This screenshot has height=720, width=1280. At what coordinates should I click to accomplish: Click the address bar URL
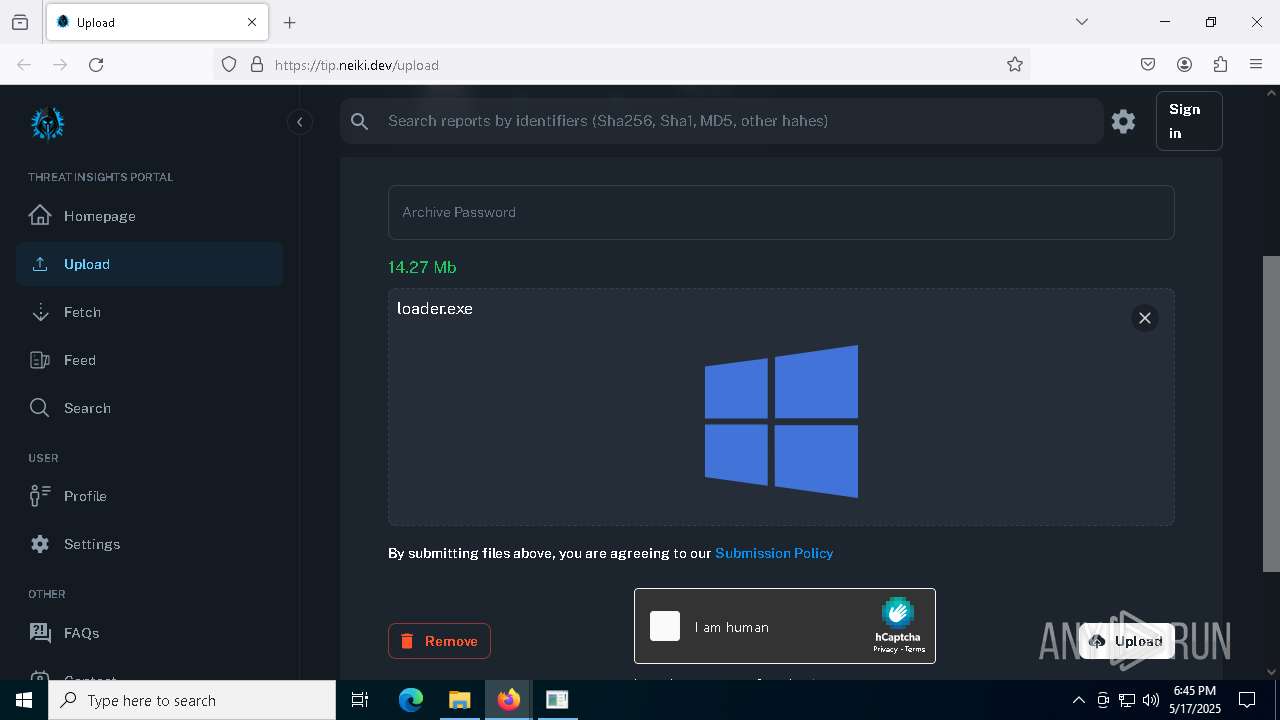point(357,65)
